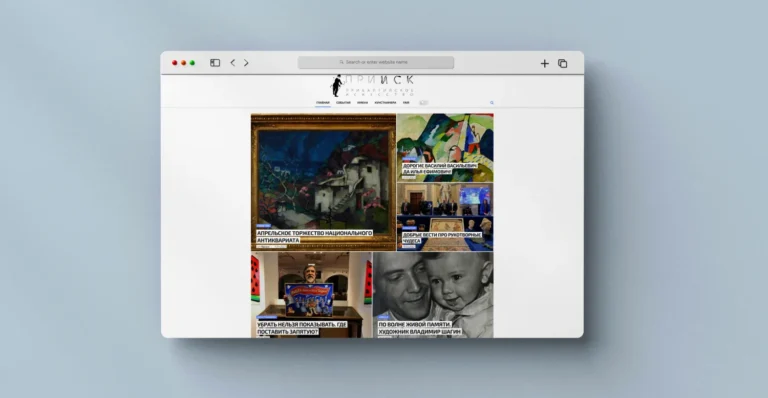
Task: Click the green maximize window dot
Action: tap(192, 63)
